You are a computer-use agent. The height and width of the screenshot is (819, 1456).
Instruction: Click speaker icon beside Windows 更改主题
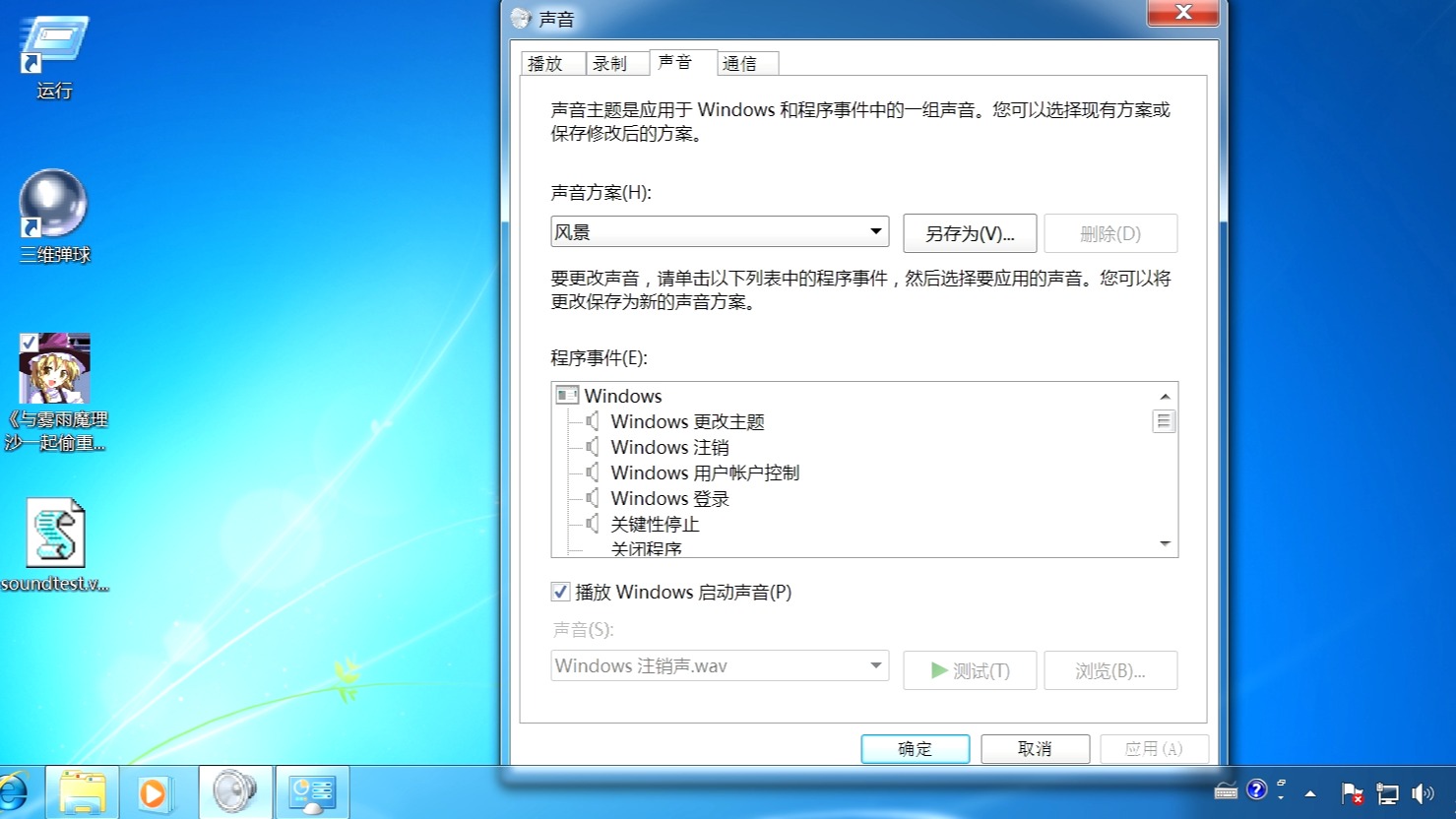(593, 421)
